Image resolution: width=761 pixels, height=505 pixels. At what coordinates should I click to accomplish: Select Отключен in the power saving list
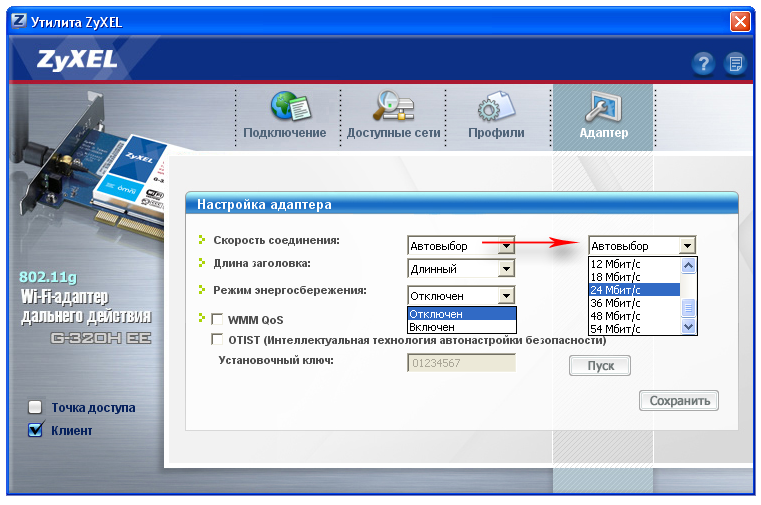[x=462, y=313]
